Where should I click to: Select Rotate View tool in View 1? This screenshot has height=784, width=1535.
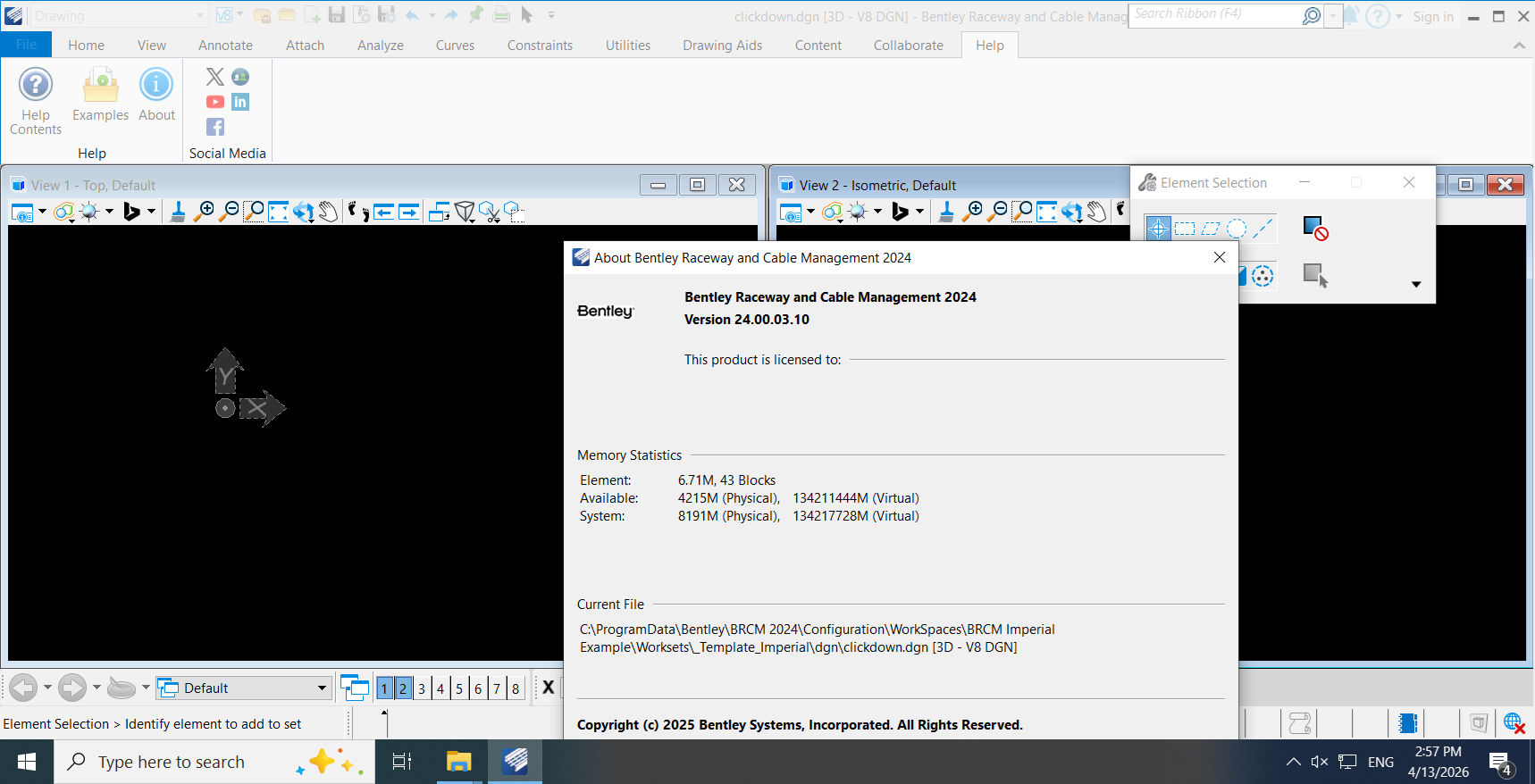coord(304,212)
